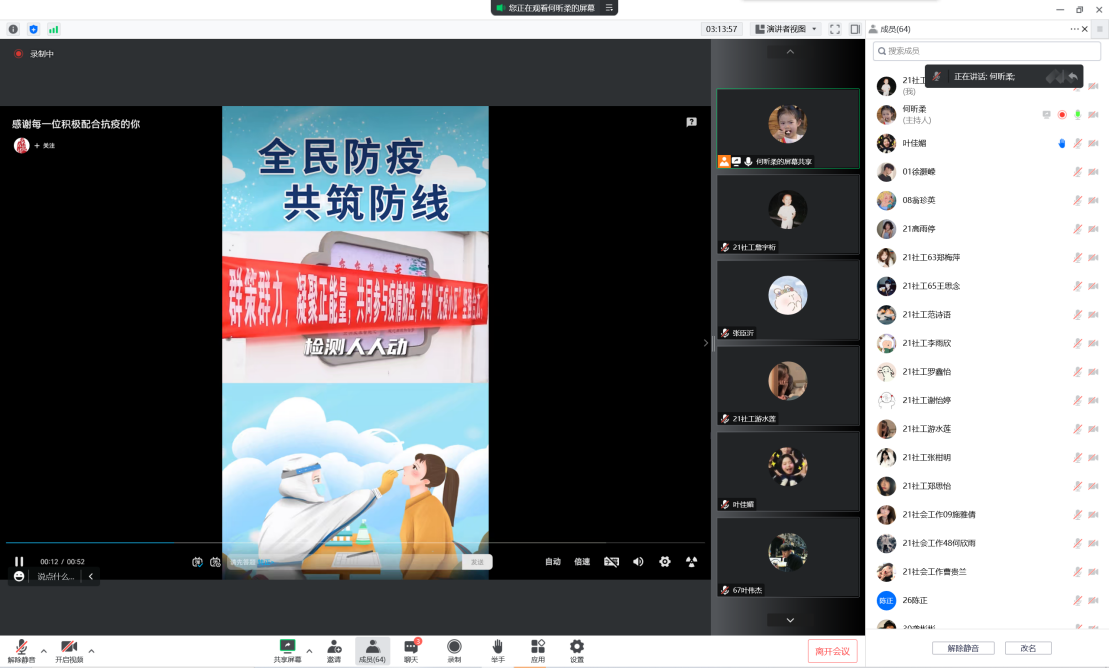The width and height of the screenshot is (1109, 668).
Task: Select the 成员(64) toolbar item
Action: coord(372,650)
